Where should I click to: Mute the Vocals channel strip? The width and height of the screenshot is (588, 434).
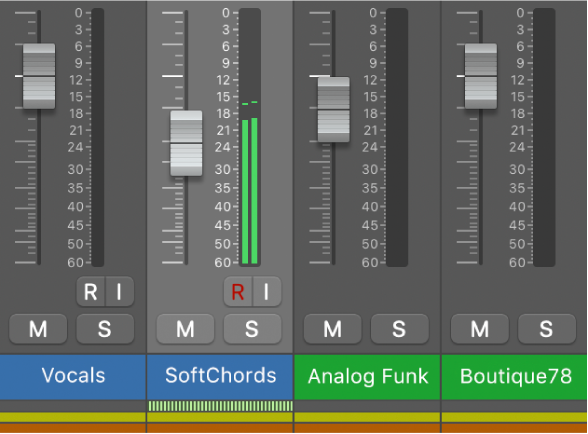click(38, 329)
